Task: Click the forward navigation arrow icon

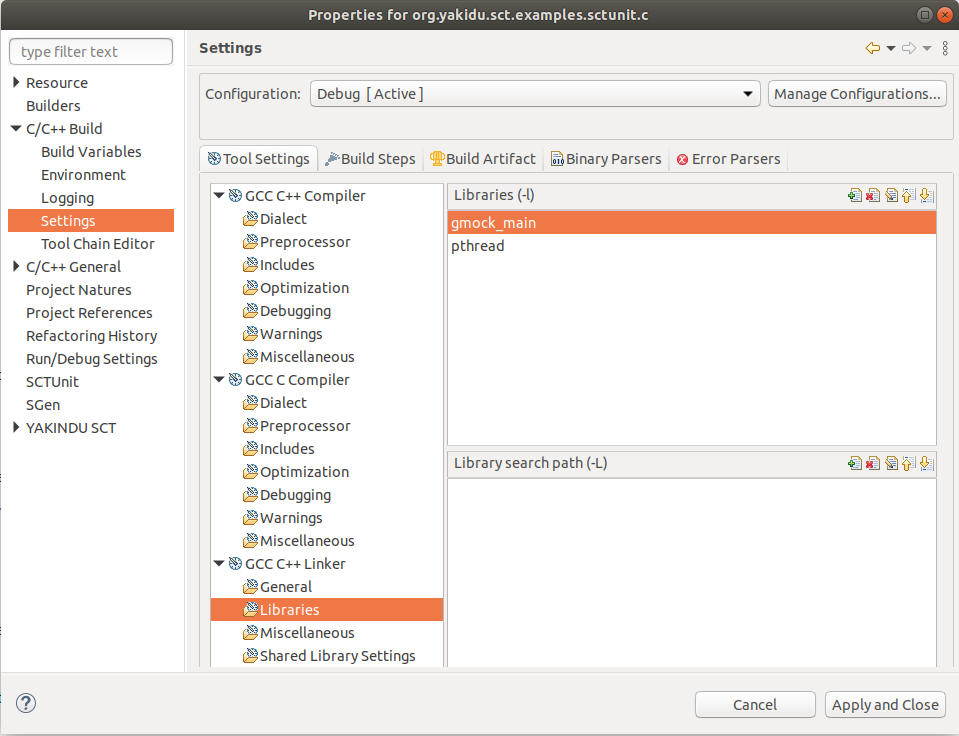Action: [909, 48]
